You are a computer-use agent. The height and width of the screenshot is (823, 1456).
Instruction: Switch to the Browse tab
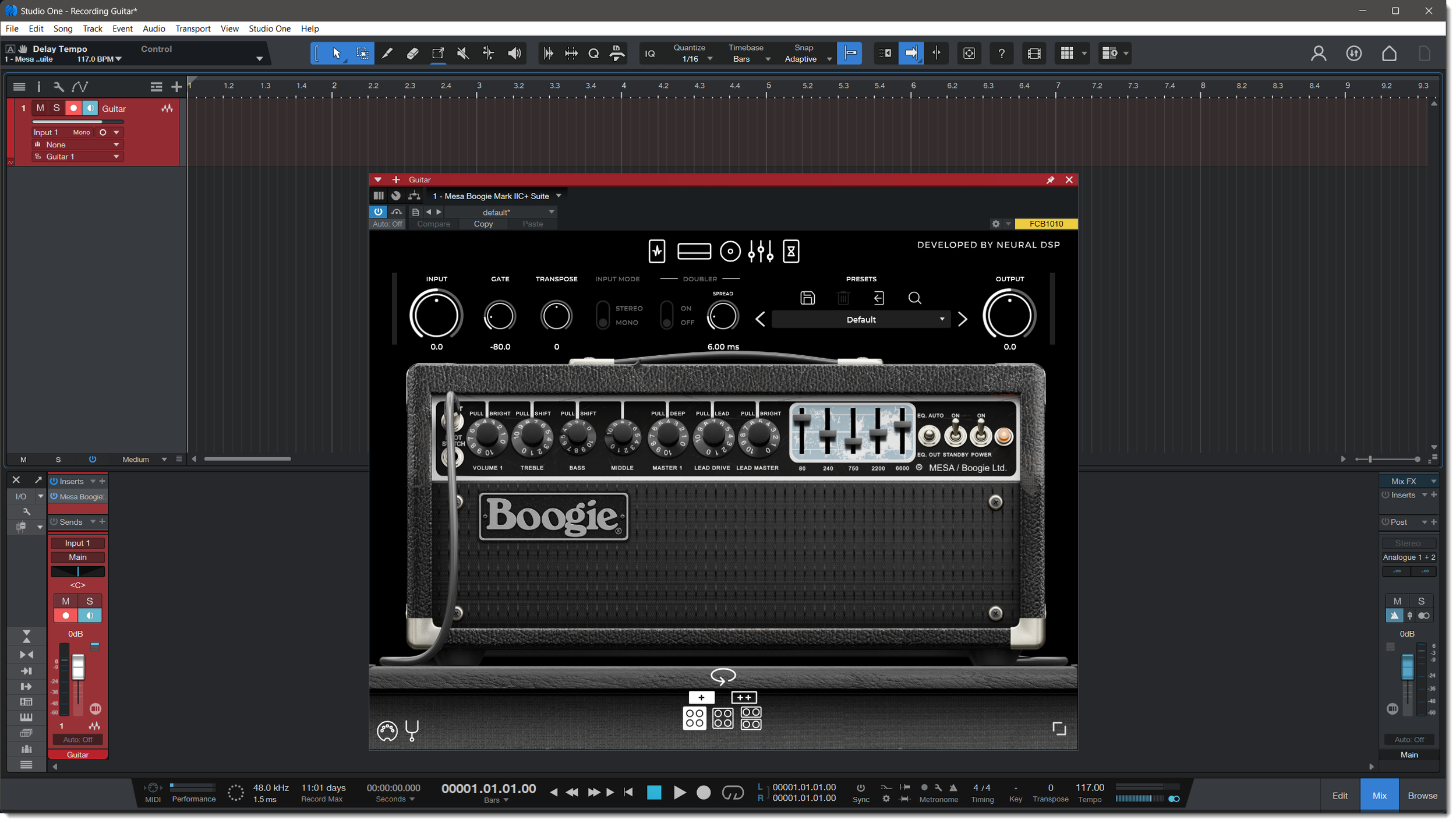[x=1422, y=796]
